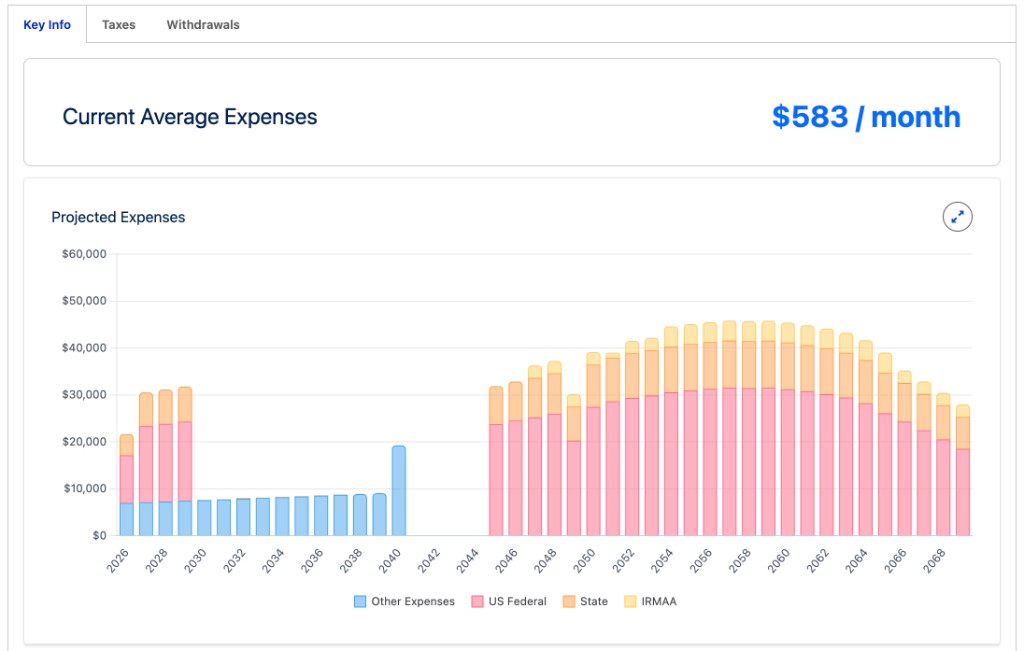This screenshot has height=651, width=1024.
Task: Click the 2054 x-axis label
Action: (662, 561)
